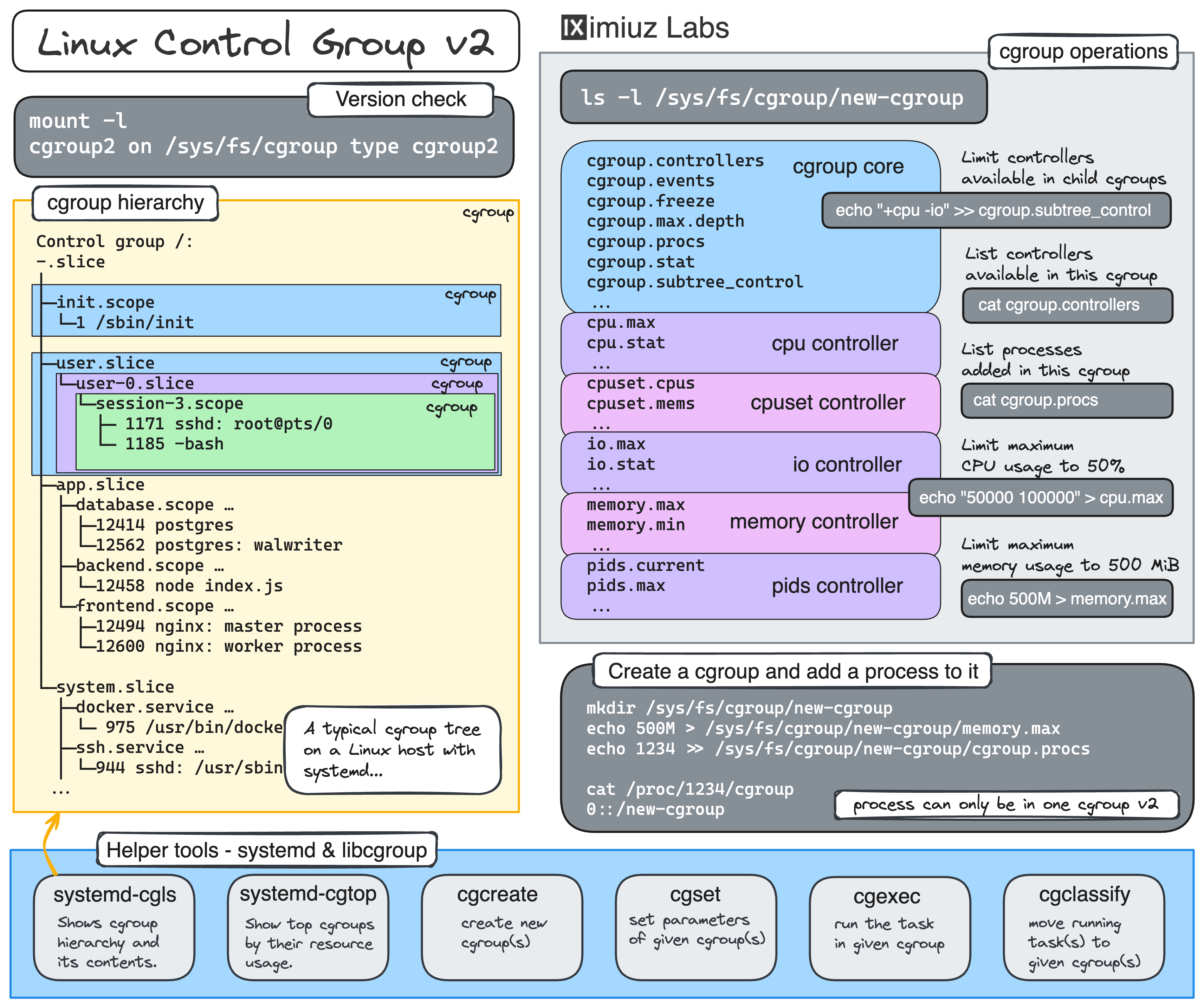Click the 'A typical cgroup tree' note
The image size is (1204, 1008).
pyautogui.click(x=393, y=749)
